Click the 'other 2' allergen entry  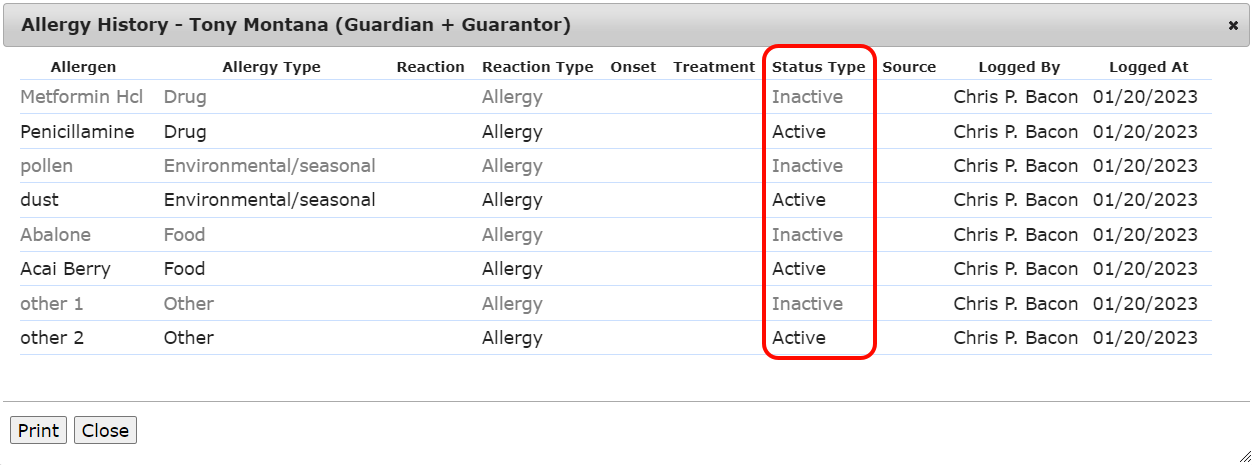coord(52,338)
